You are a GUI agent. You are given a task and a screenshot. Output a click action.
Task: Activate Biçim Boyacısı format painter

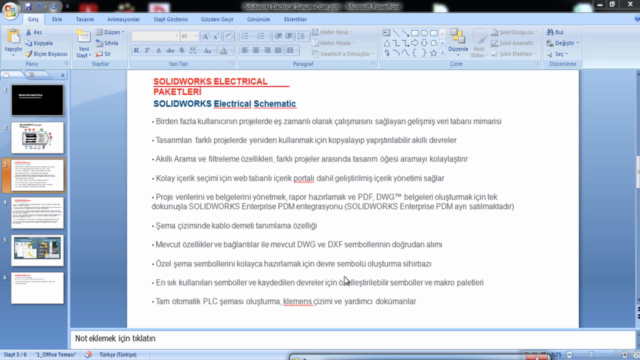coord(46,54)
